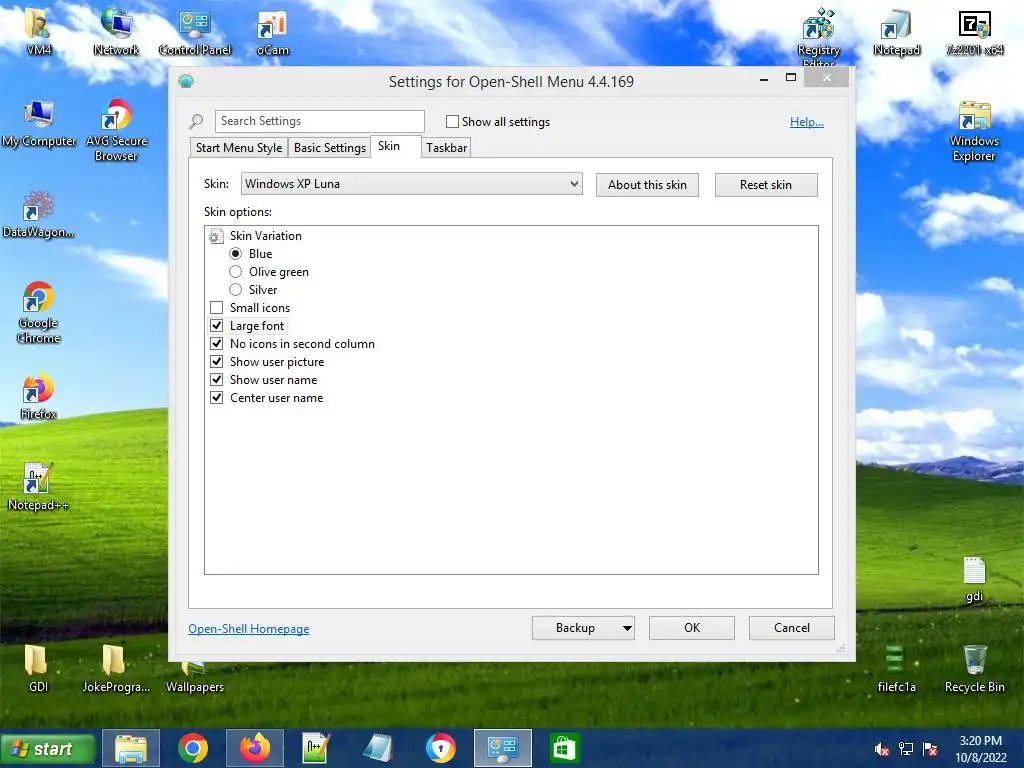
Task: Launch the Firefox desktop shortcut
Action: click(x=39, y=396)
